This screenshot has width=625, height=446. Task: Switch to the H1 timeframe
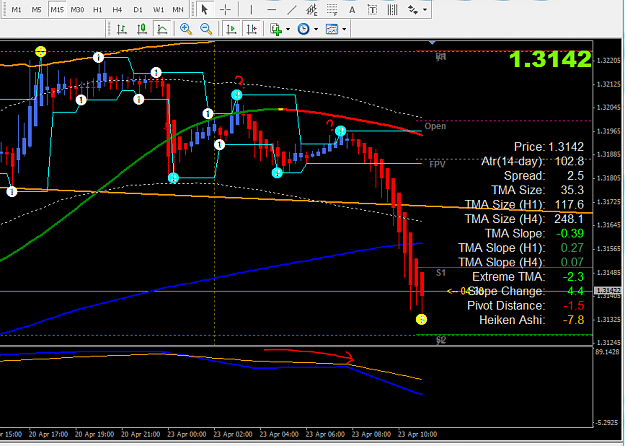[97, 10]
